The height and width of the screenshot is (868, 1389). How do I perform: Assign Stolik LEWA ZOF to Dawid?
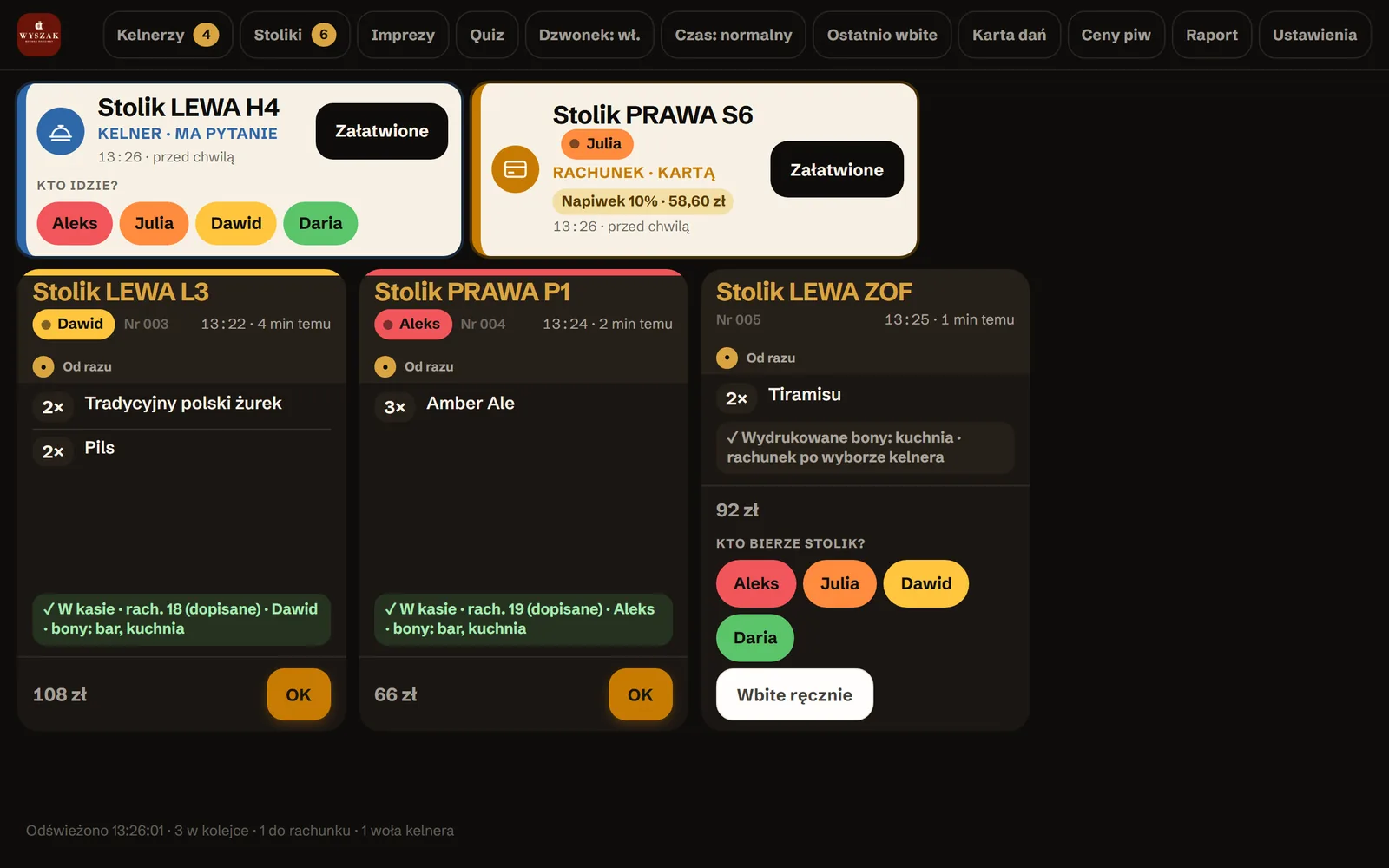point(926,583)
